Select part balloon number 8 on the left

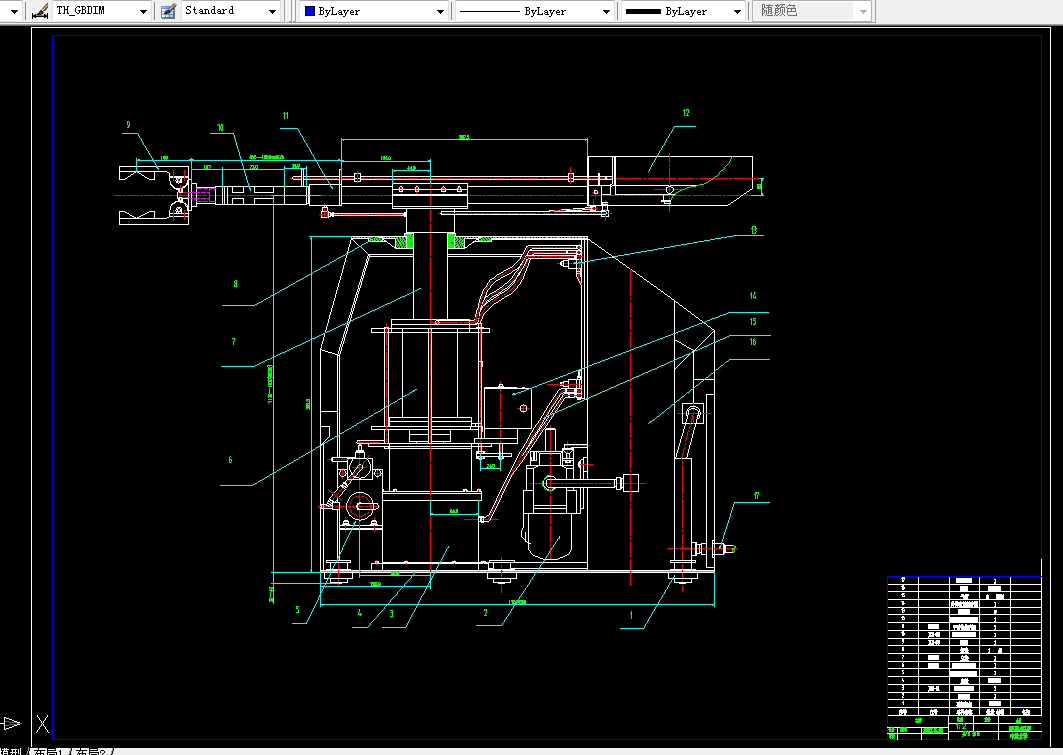point(235,284)
